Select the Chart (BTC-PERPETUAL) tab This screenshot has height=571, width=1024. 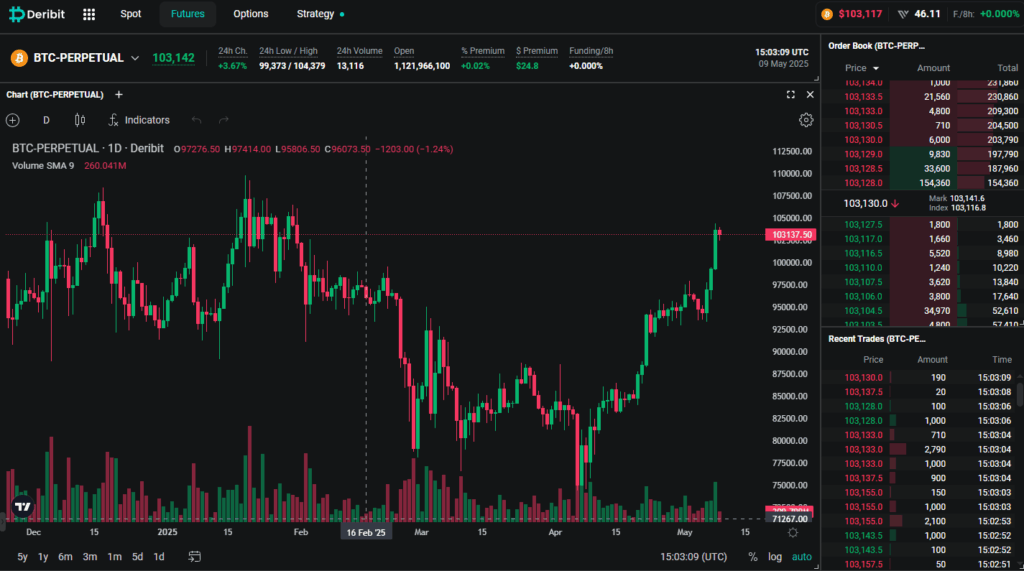coord(55,95)
